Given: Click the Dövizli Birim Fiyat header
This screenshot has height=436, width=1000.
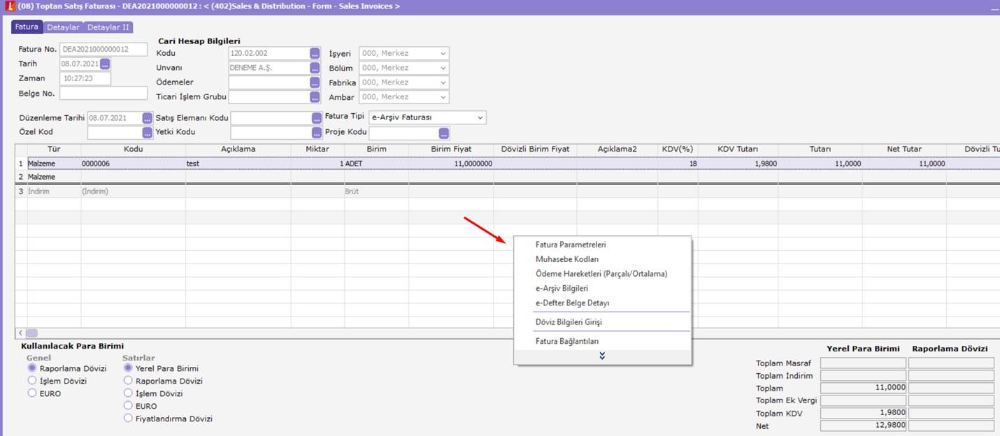Looking at the screenshot, I should pos(535,149).
